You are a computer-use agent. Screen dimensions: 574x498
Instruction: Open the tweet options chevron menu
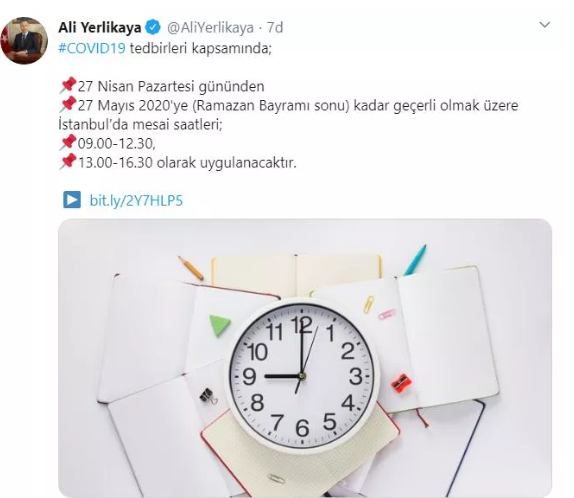[545, 25]
